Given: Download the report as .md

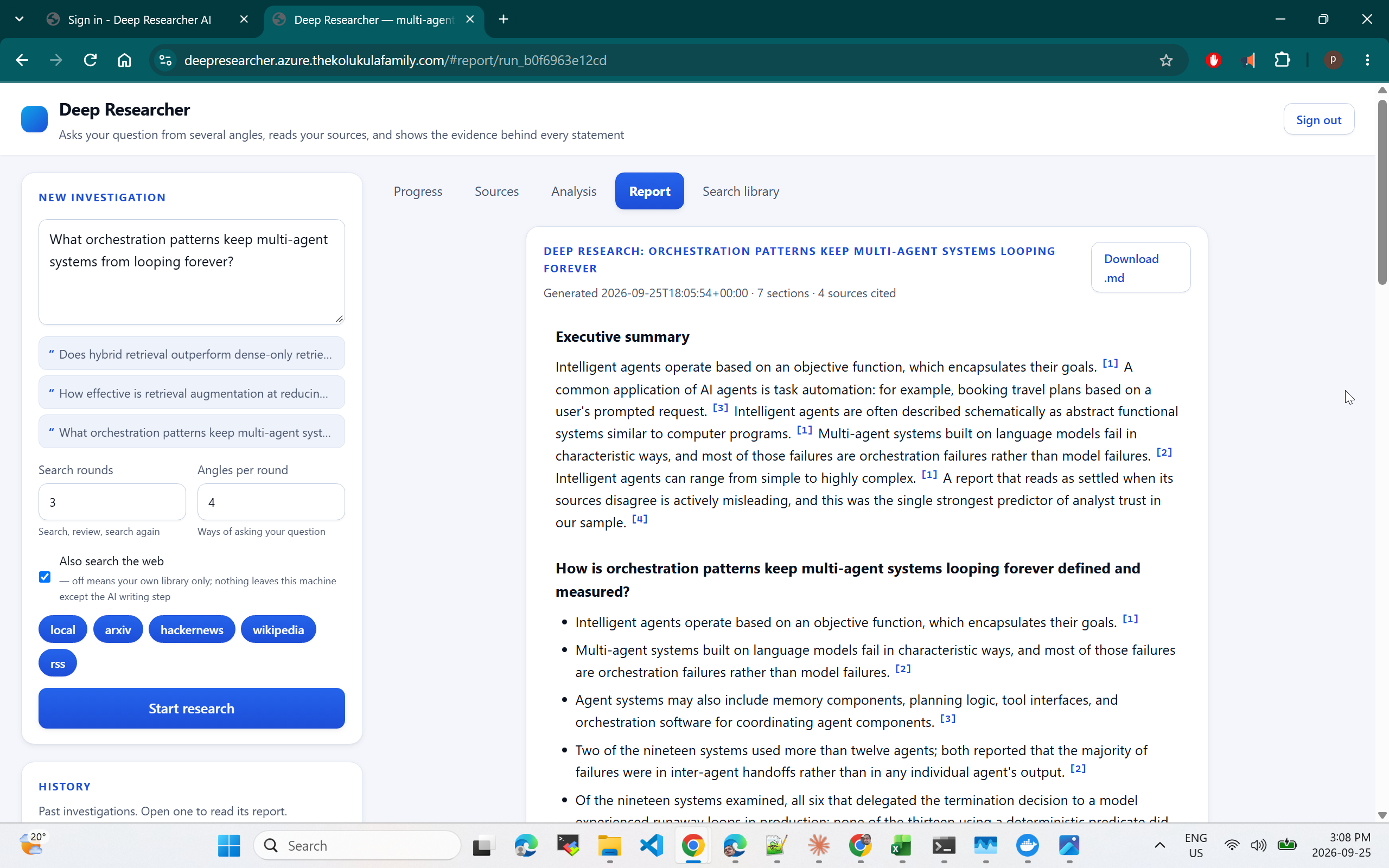Looking at the screenshot, I should coord(1140,267).
